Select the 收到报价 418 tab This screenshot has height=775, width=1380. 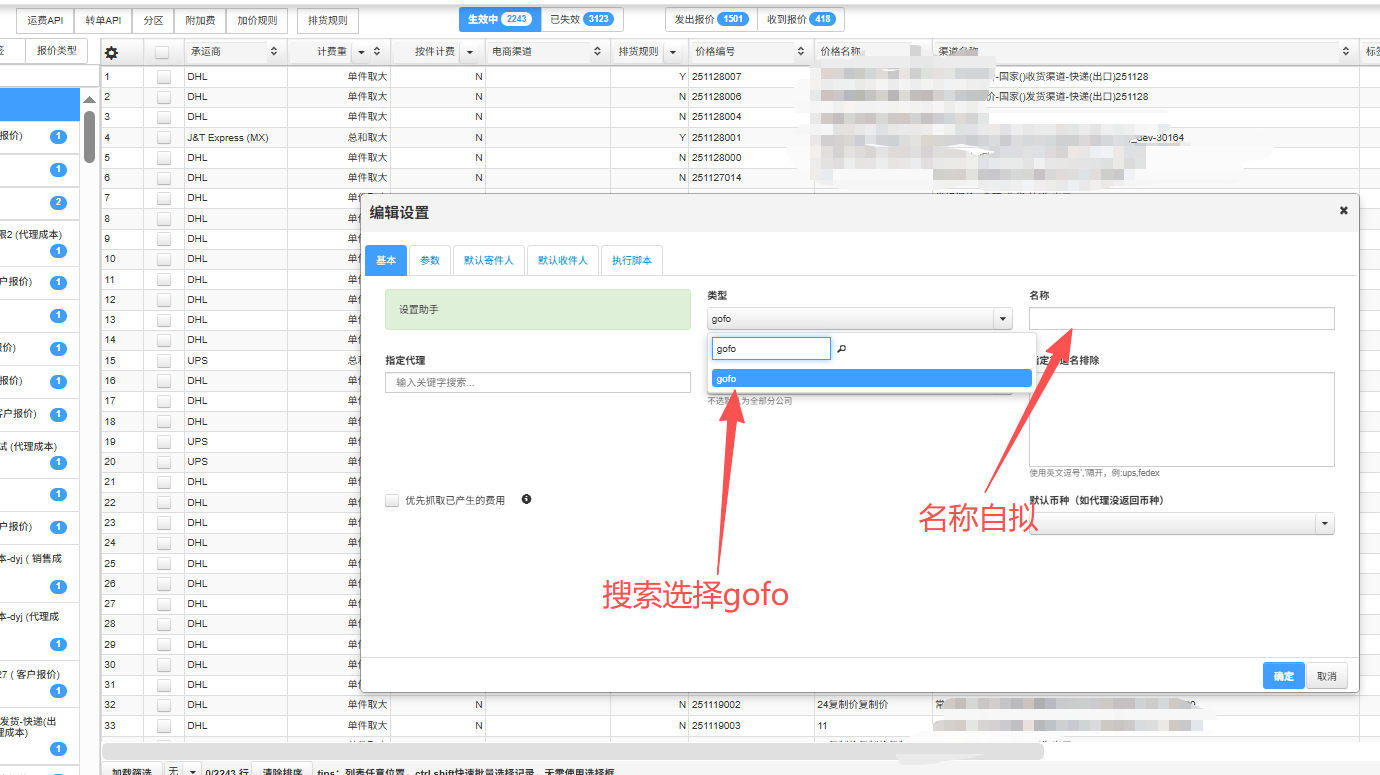[800, 19]
